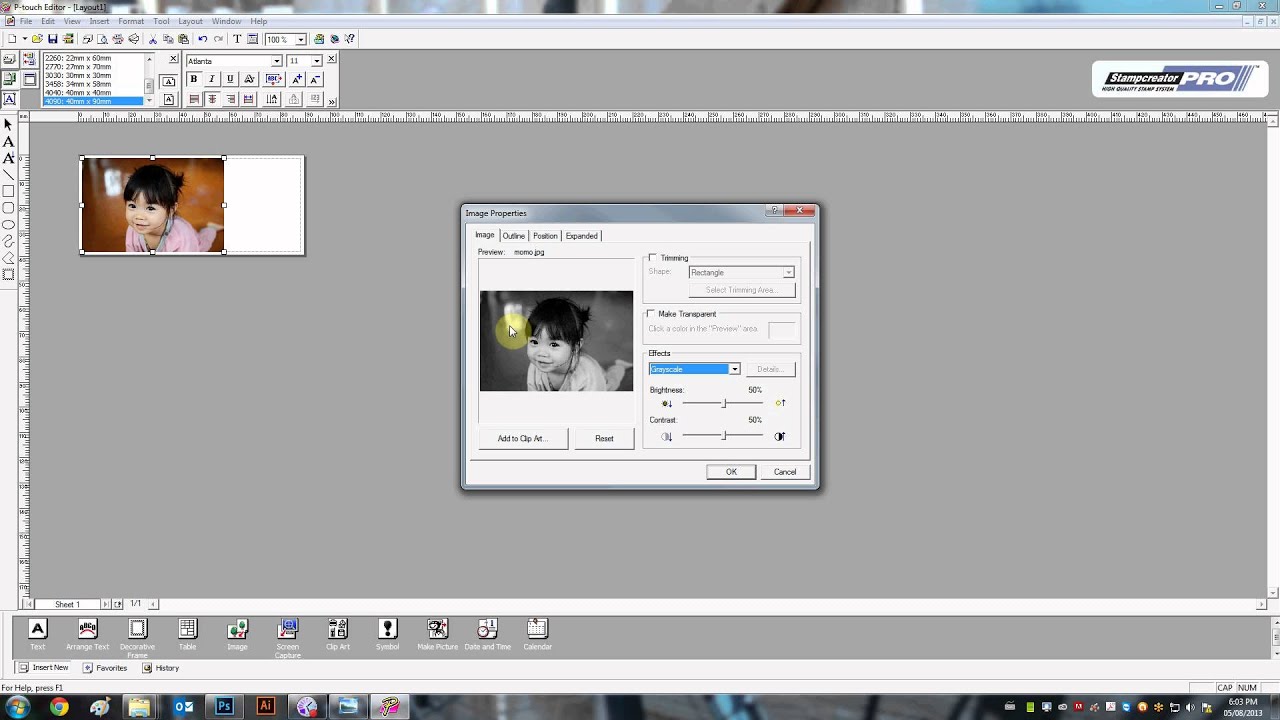The height and width of the screenshot is (720, 1280).
Task: Enable the Trimming checkbox
Action: pos(653,258)
